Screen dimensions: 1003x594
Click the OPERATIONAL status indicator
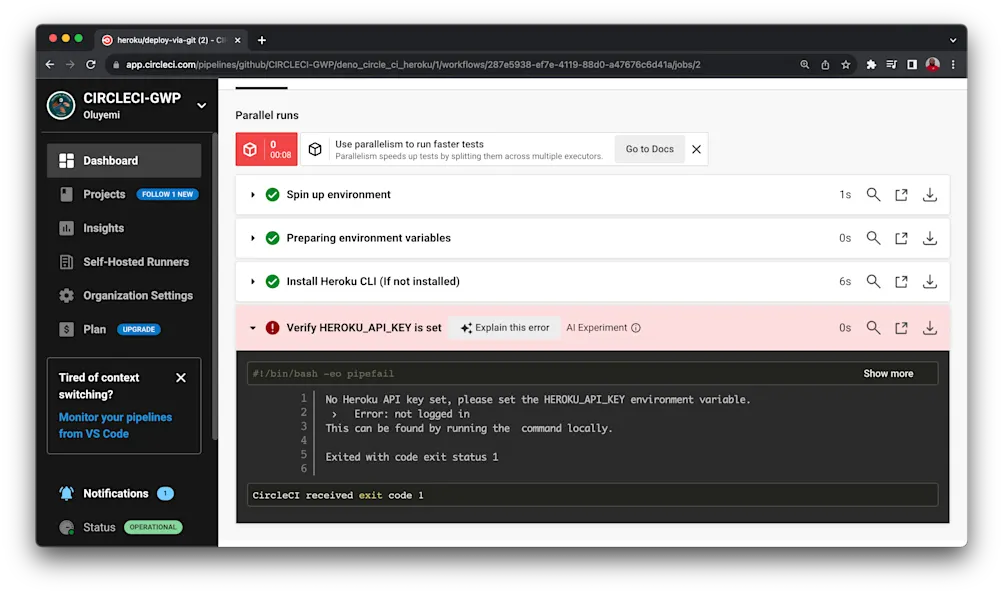pyautogui.click(x=153, y=527)
